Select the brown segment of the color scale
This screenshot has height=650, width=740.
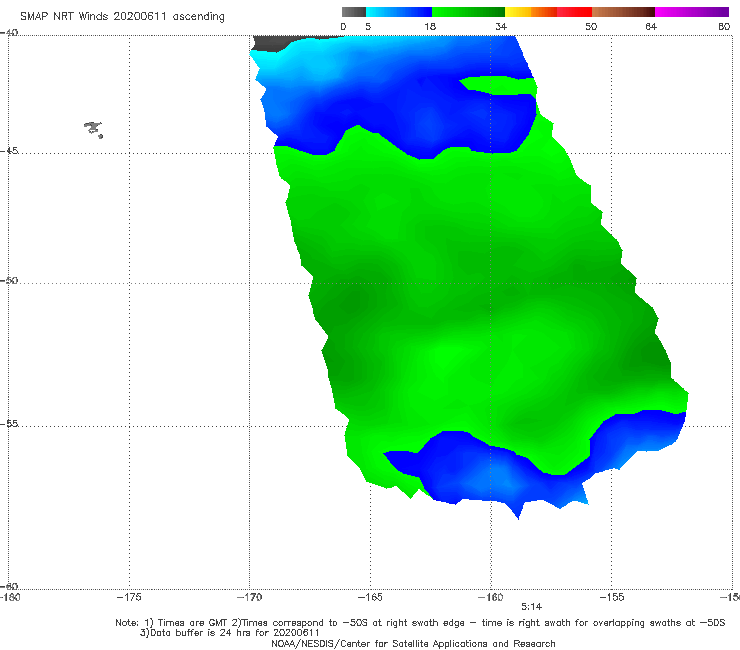[623, 12]
